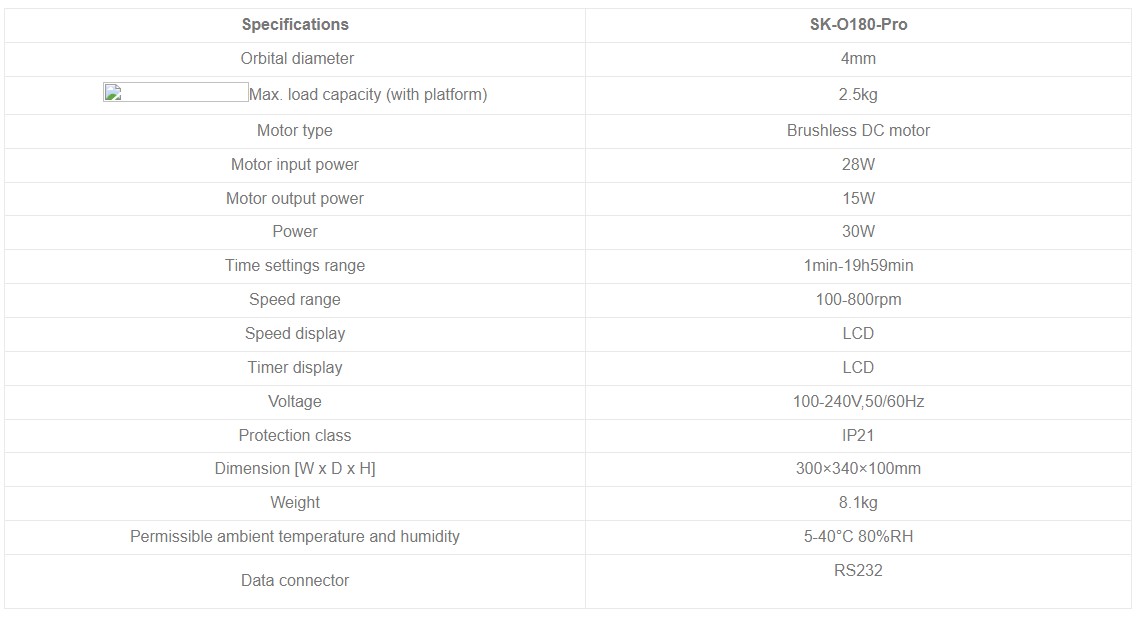The image size is (1141, 619).
Task: Click the Max. load capacity label text
Action: coord(368,95)
